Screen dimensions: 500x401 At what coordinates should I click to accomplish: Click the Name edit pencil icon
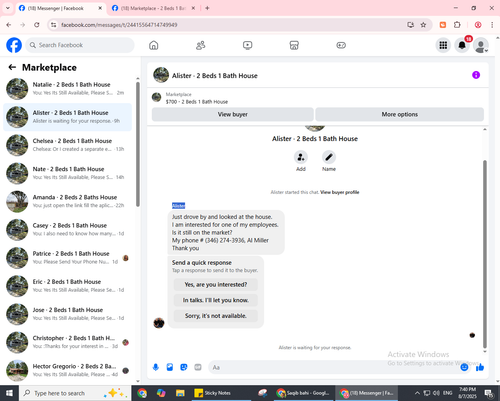point(329,157)
